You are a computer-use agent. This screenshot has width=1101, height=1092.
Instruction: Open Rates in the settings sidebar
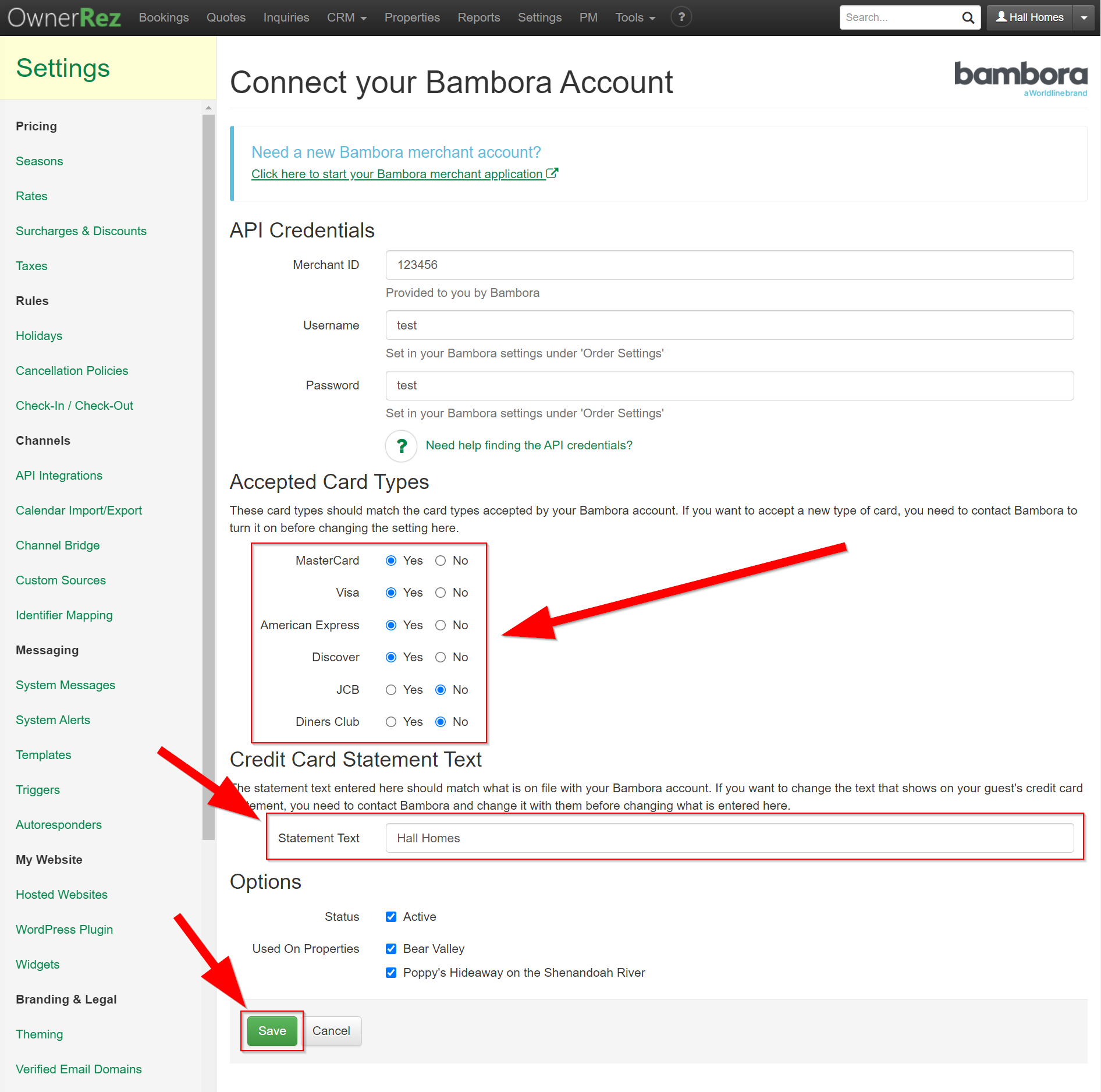coord(31,196)
